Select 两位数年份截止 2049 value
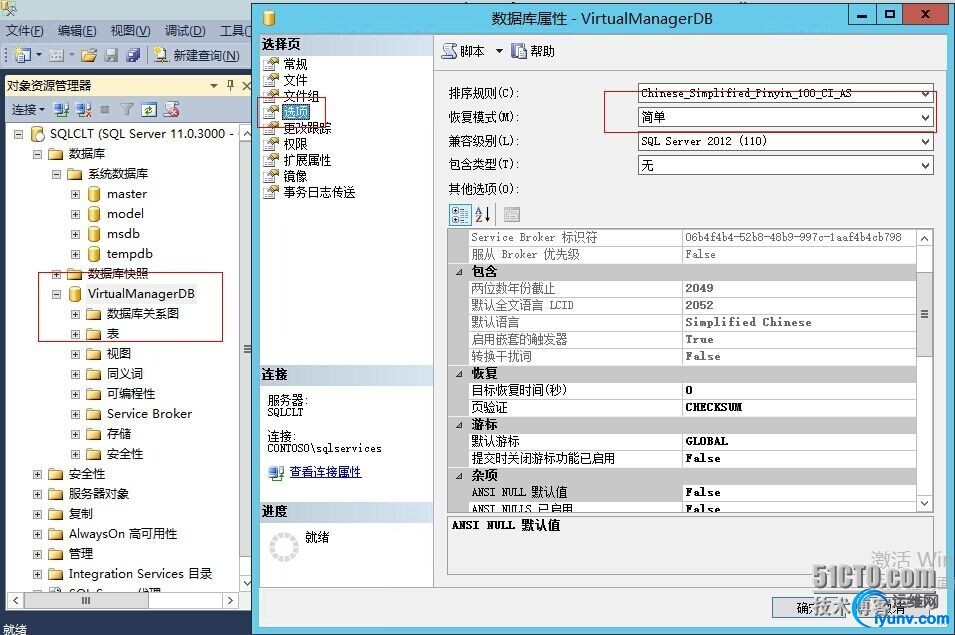This screenshot has width=955, height=635. 799,288
